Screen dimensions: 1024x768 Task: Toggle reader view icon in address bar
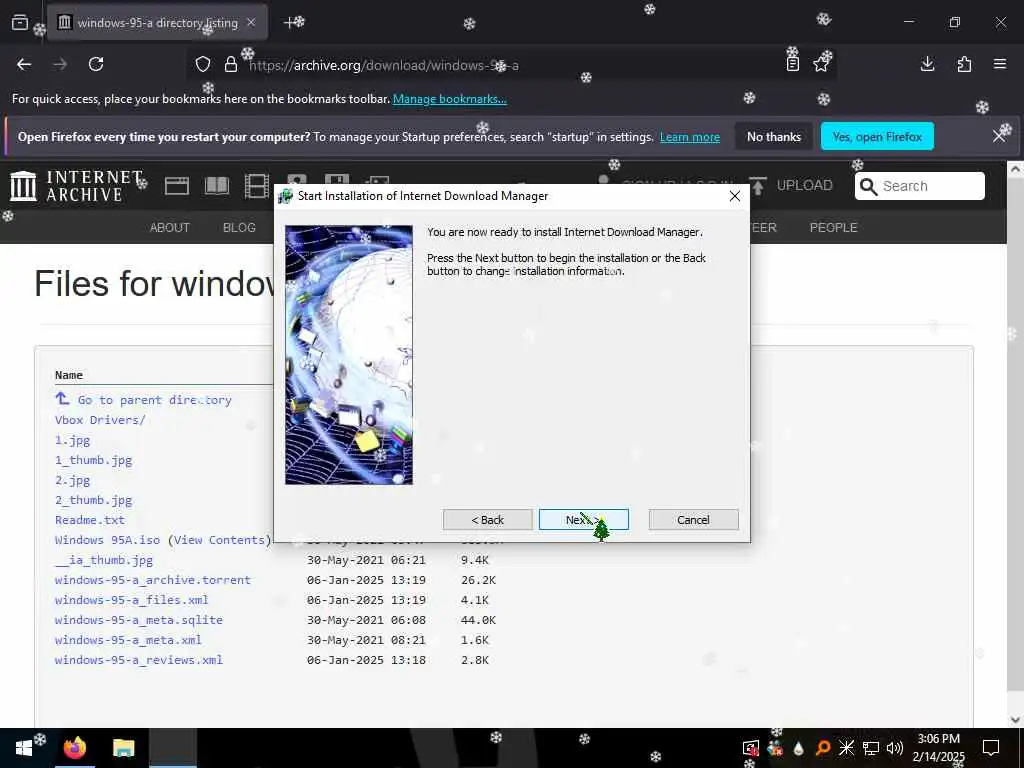[x=792, y=63]
